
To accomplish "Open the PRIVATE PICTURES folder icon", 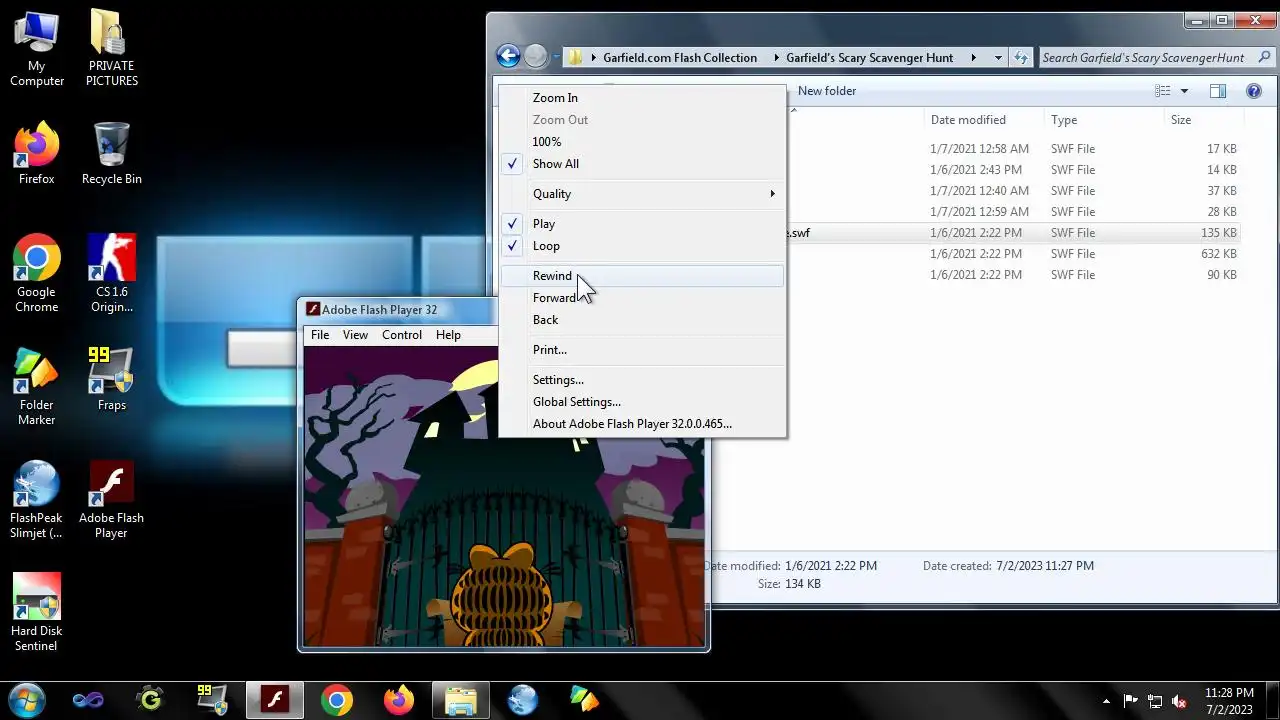I will 111,48.
